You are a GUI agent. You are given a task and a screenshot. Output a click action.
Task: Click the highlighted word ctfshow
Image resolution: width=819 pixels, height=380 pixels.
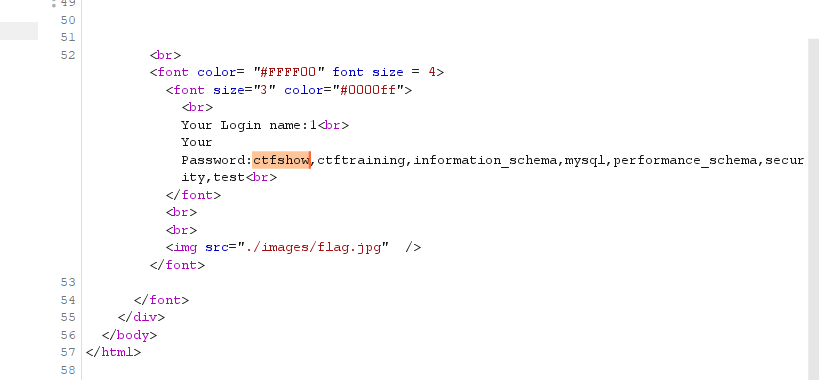(281, 160)
